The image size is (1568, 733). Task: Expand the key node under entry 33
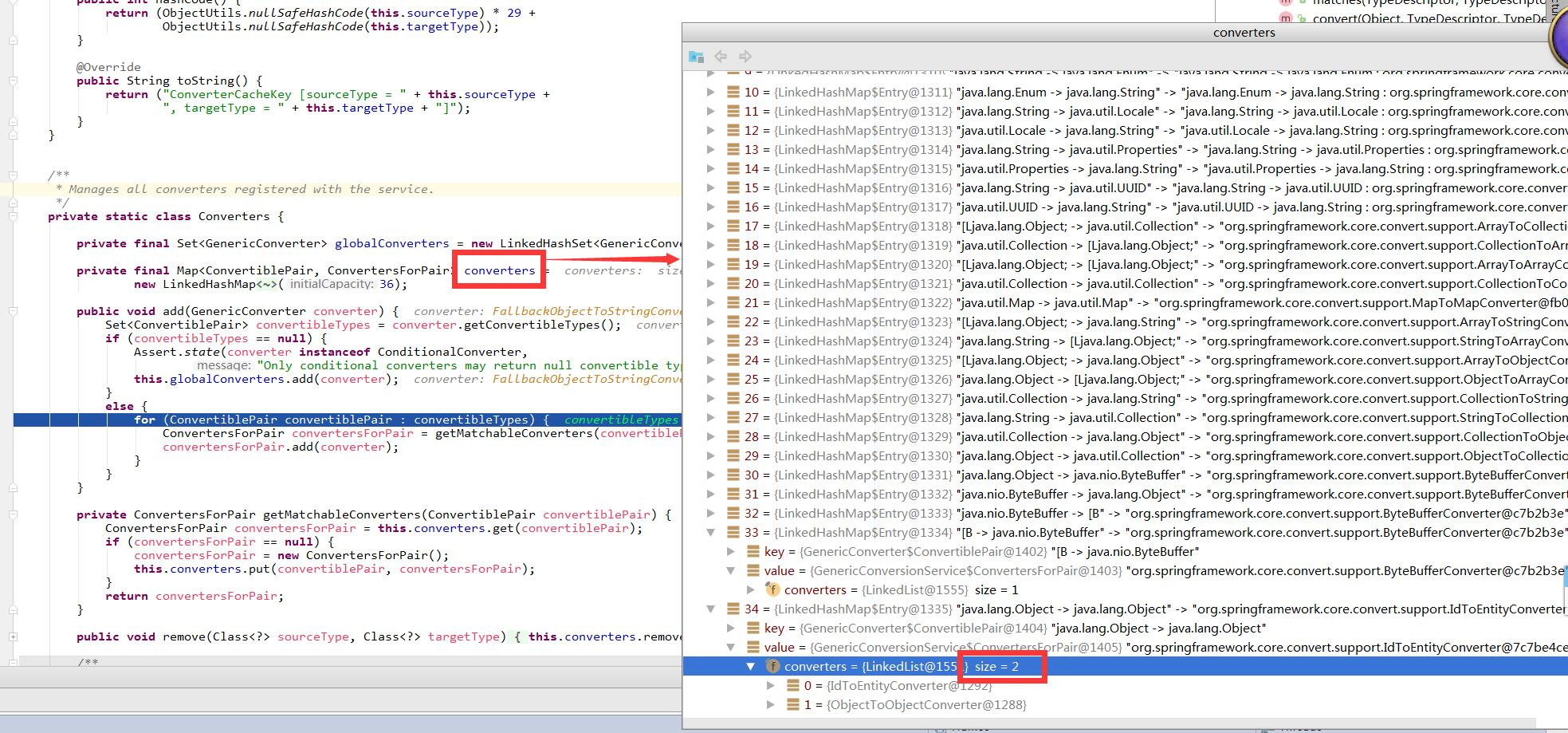click(x=730, y=551)
